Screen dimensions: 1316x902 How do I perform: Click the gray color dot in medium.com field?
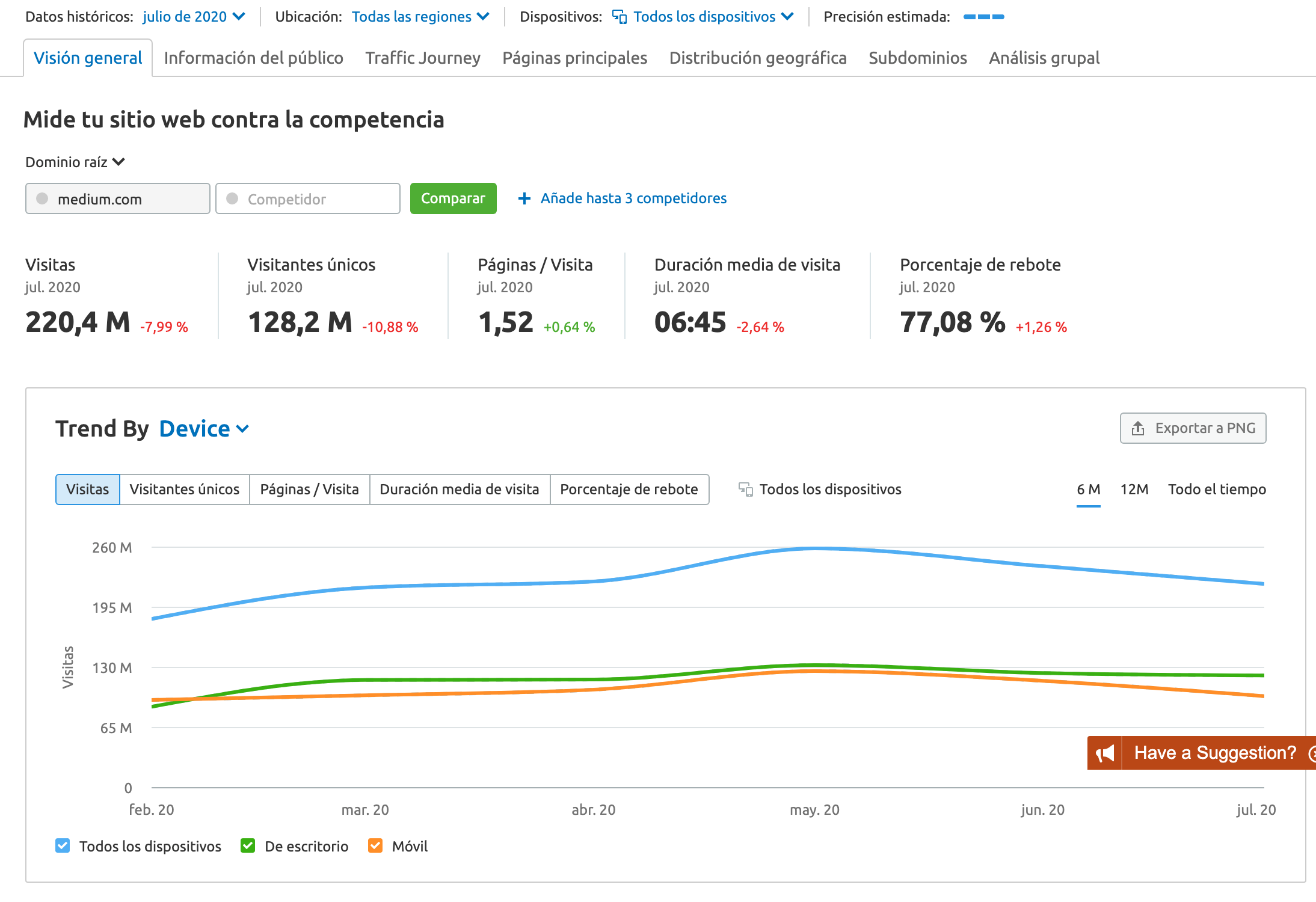(42, 198)
